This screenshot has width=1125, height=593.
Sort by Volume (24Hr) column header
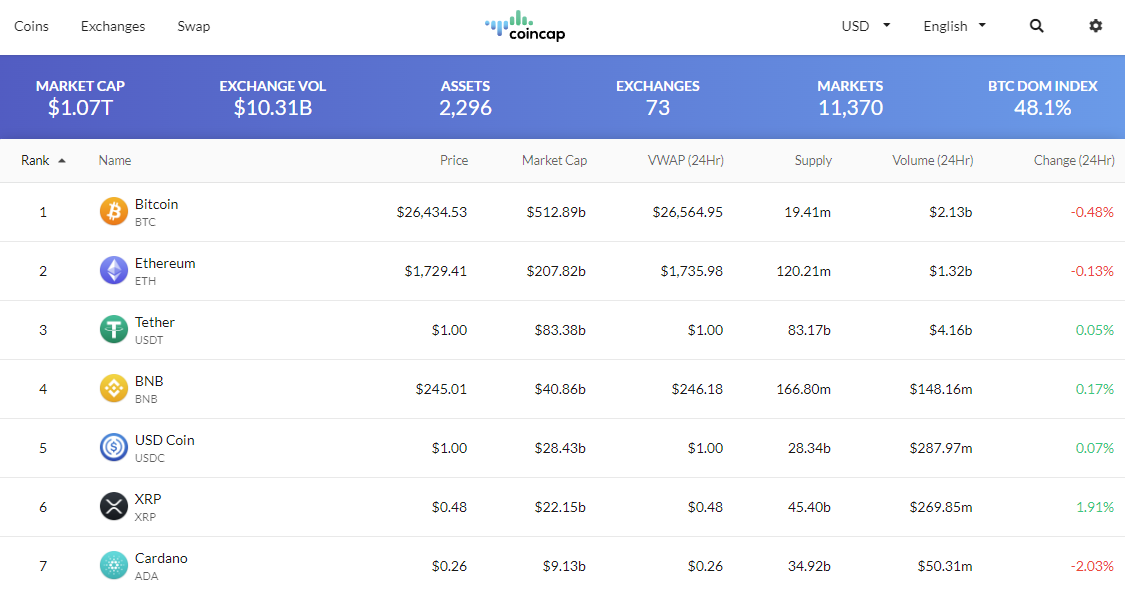[932, 161]
